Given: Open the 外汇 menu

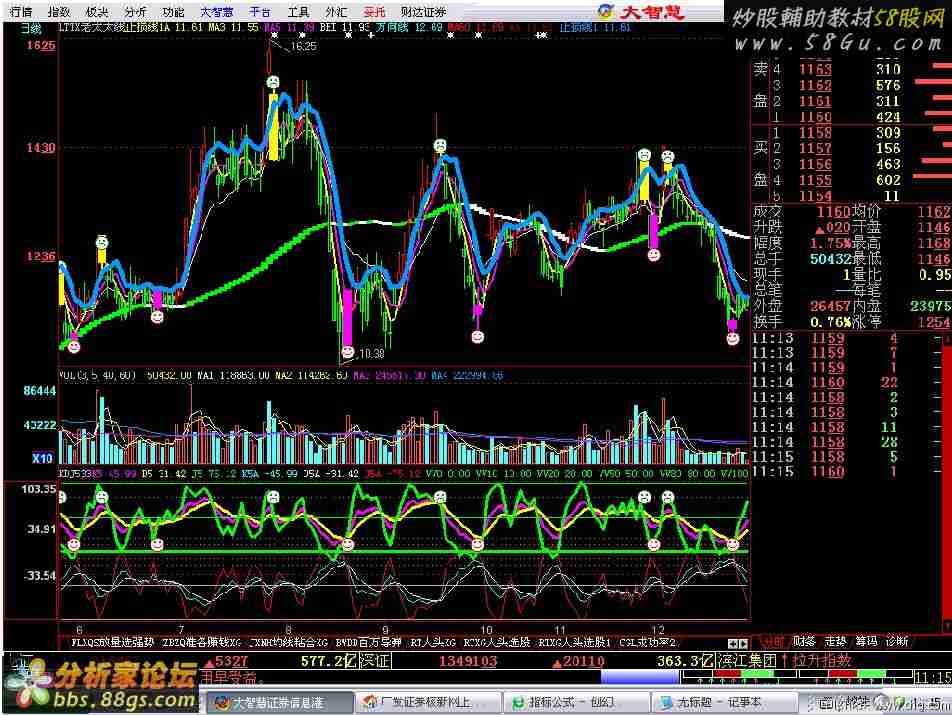Looking at the screenshot, I should click(336, 12).
